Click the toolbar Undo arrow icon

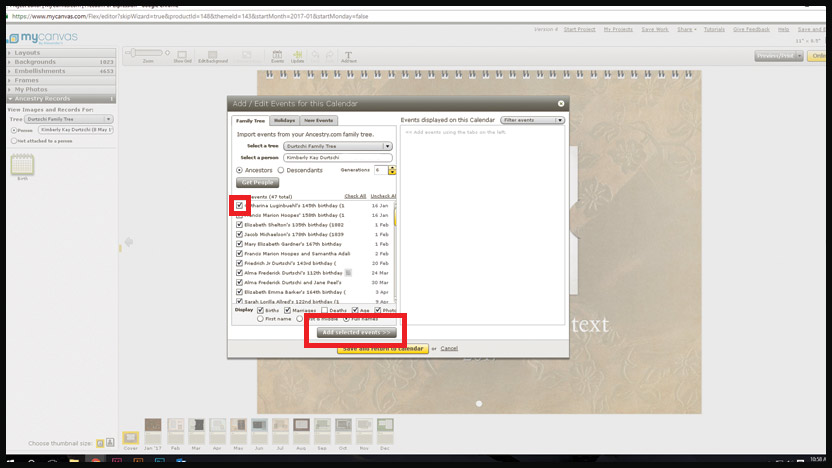[316, 56]
